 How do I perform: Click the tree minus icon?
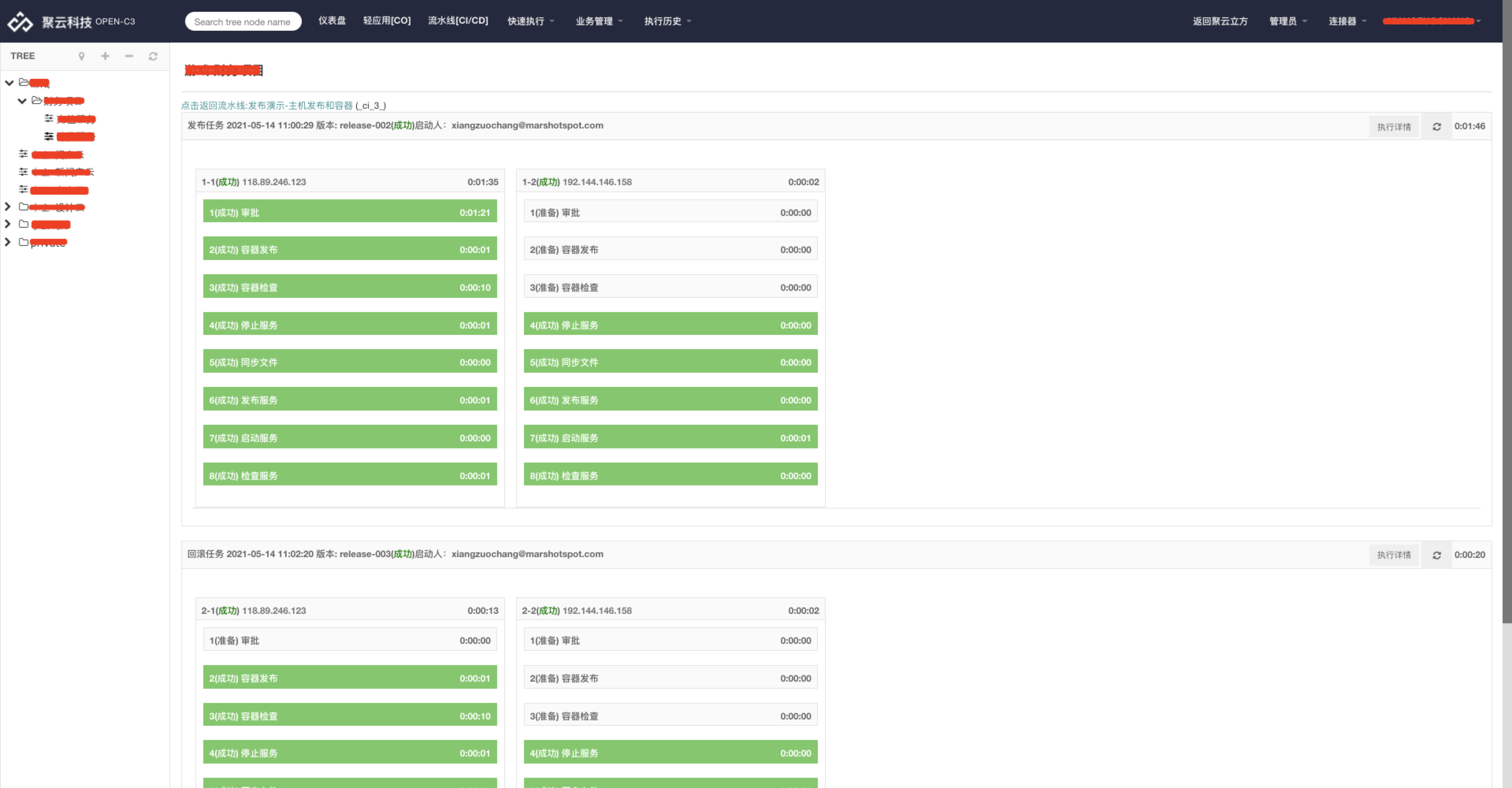(129, 56)
